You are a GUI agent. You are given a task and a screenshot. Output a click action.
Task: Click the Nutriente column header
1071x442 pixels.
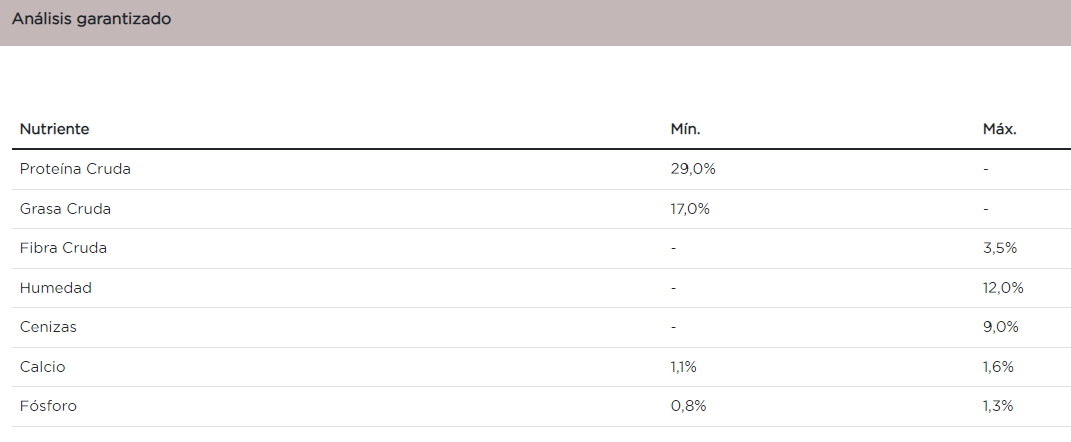coord(54,130)
